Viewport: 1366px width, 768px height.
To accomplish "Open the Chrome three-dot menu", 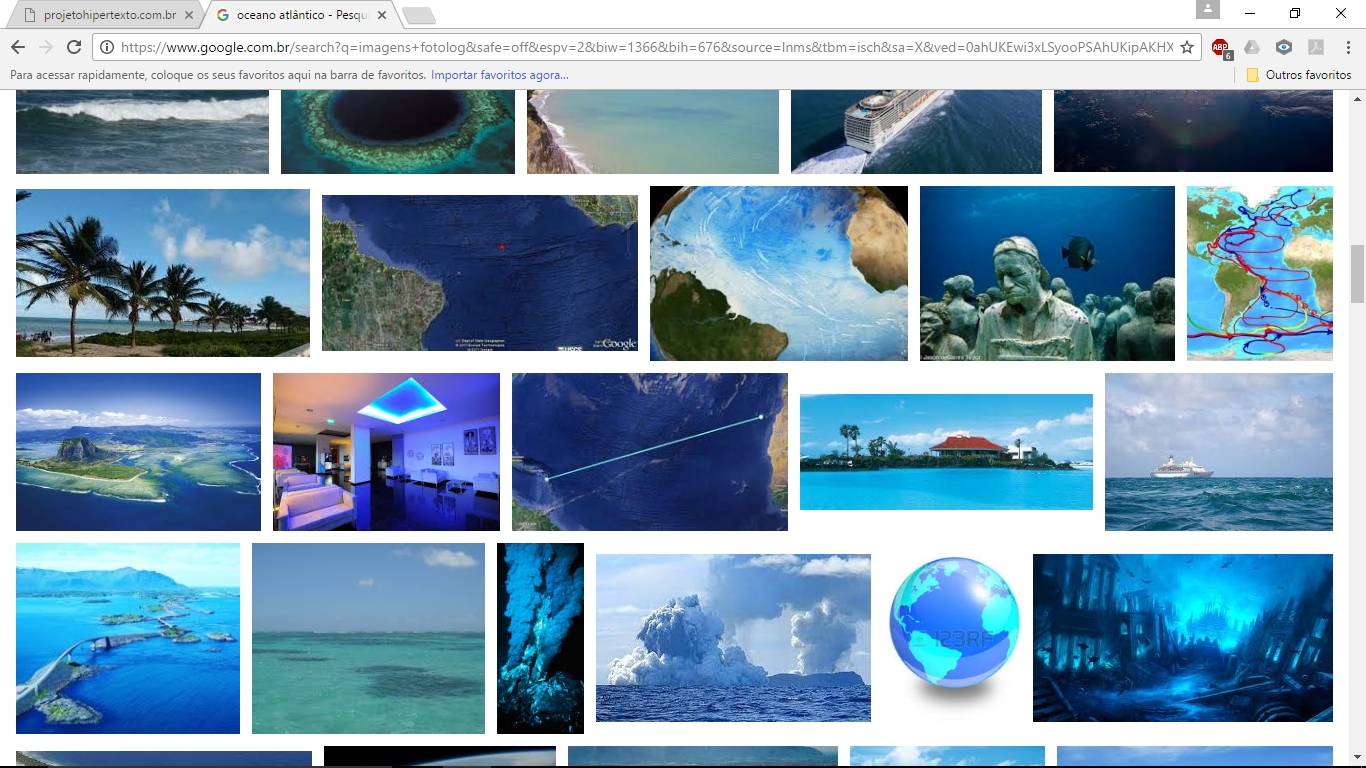I will point(1347,47).
